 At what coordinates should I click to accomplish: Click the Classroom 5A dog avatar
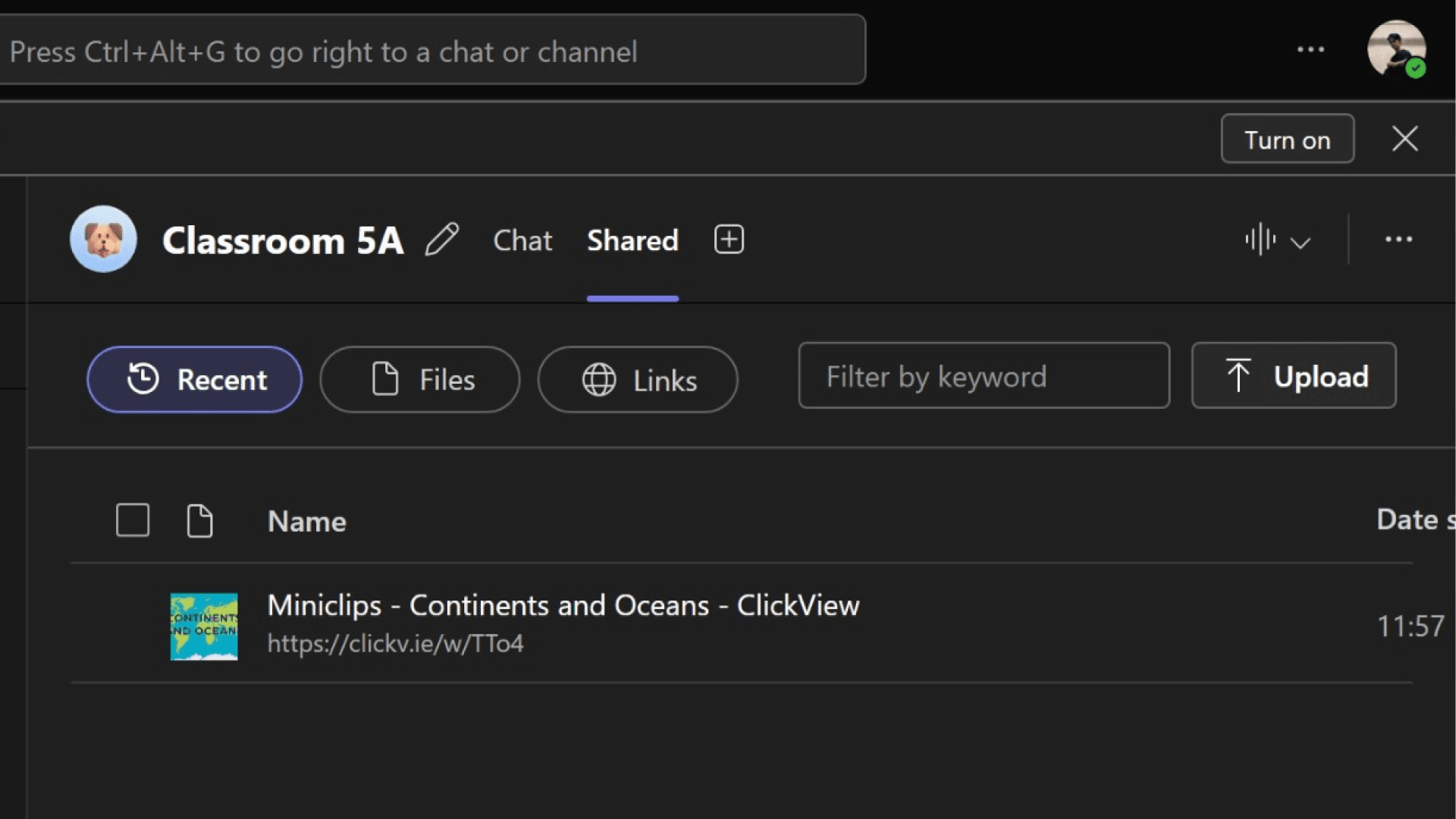click(x=103, y=239)
